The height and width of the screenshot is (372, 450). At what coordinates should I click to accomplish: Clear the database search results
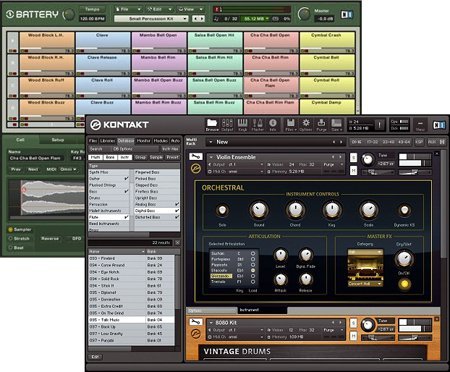point(177,243)
